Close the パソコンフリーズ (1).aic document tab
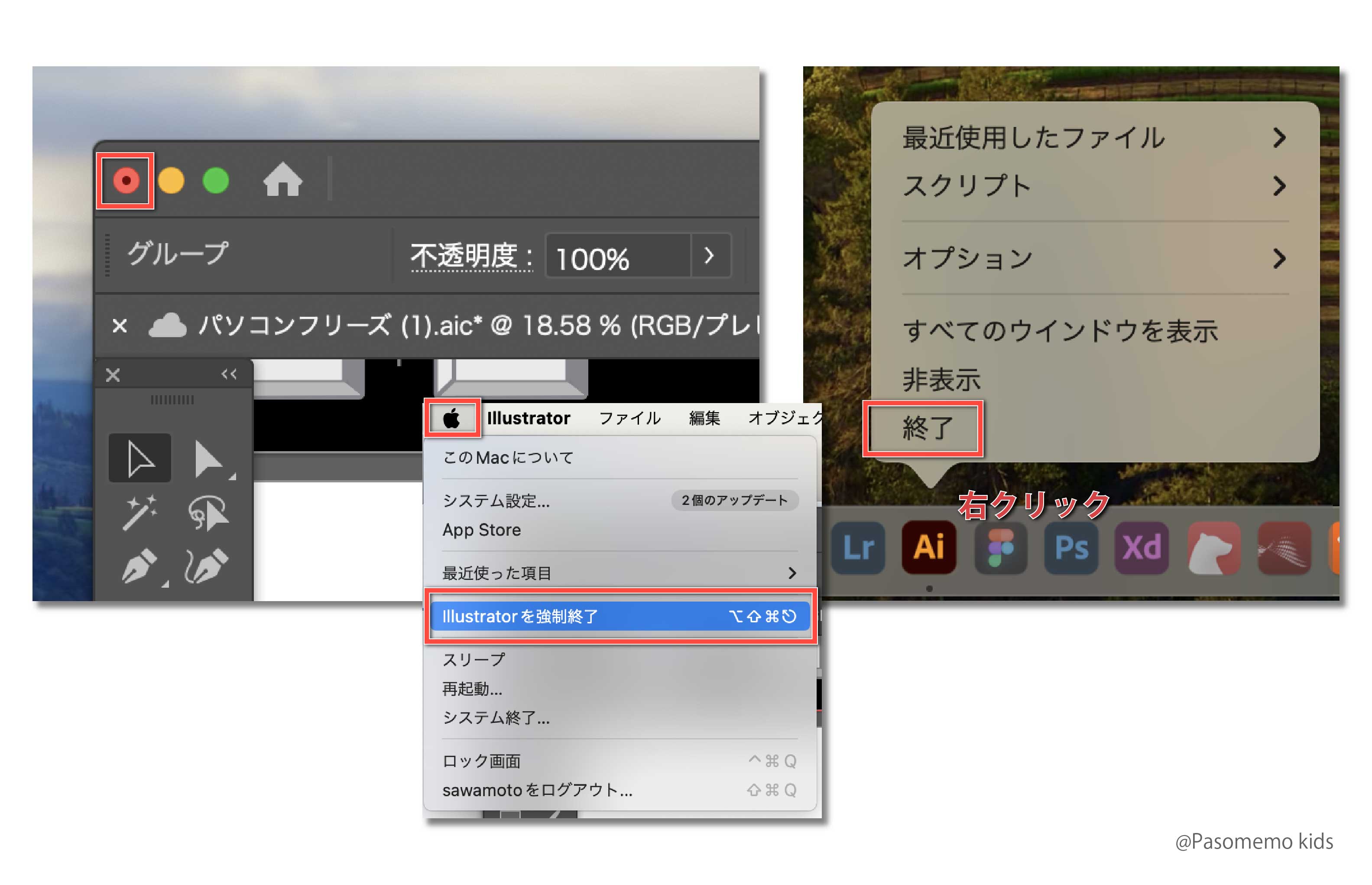Viewport: 1372px width, 885px height. tap(120, 326)
